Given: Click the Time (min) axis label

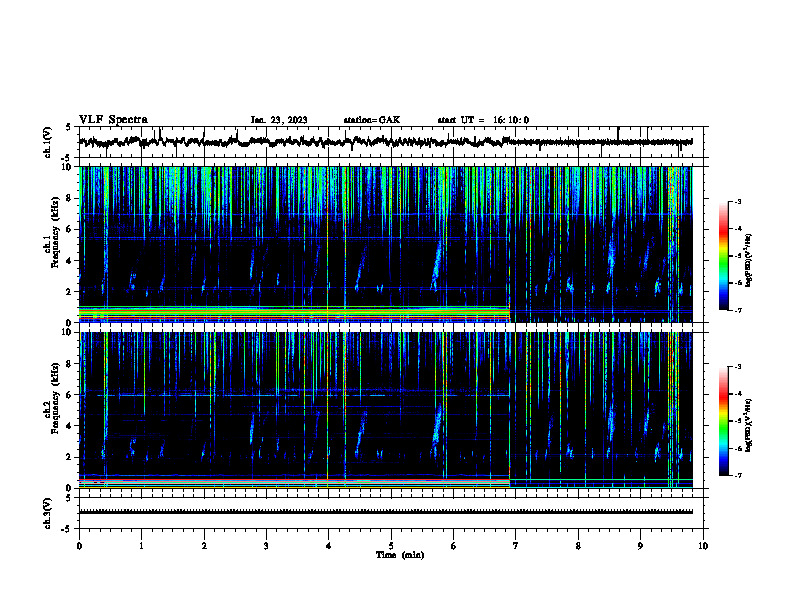Looking at the screenshot, I should pos(400,555).
